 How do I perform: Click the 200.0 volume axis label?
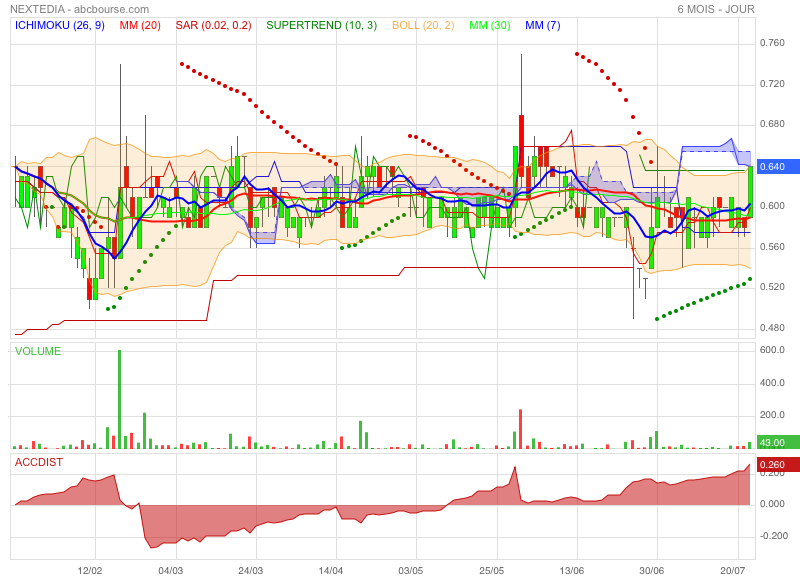pyautogui.click(x=772, y=415)
